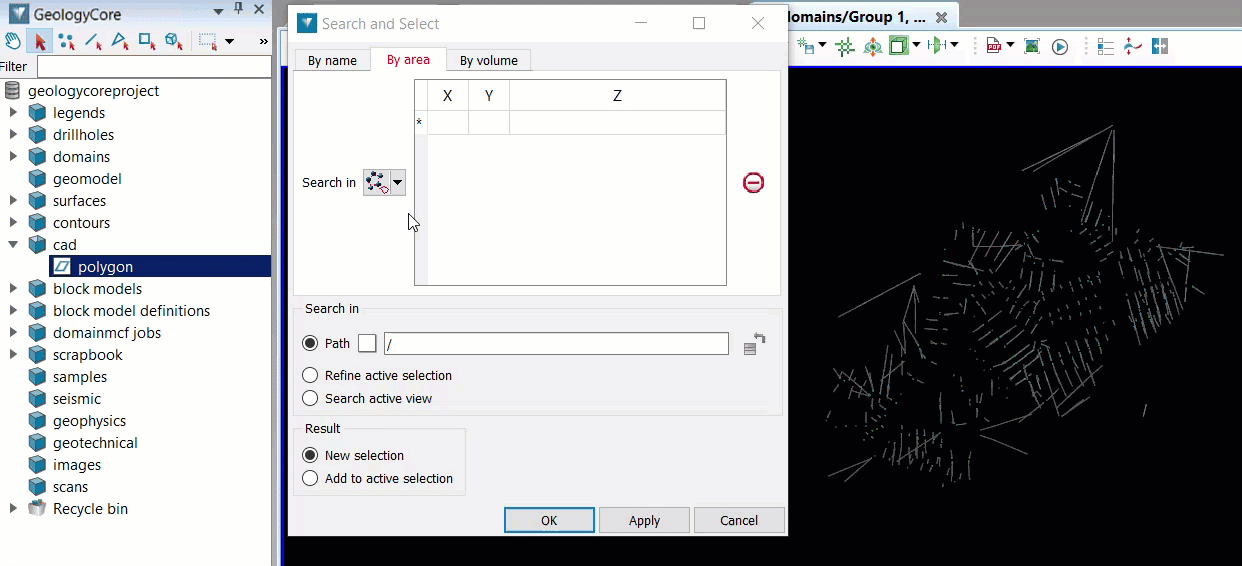Activate the dotted marquee selection tool

208,41
